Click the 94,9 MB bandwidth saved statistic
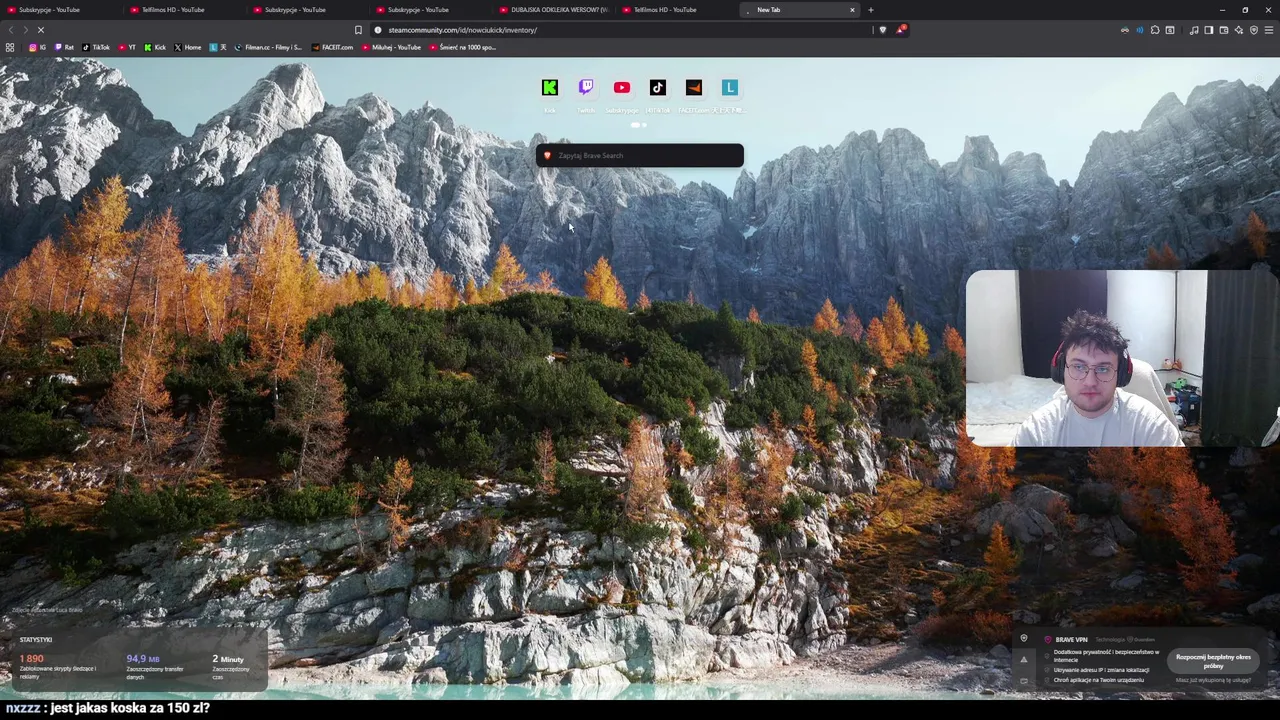This screenshot has width=1280, height=720. 143,659
